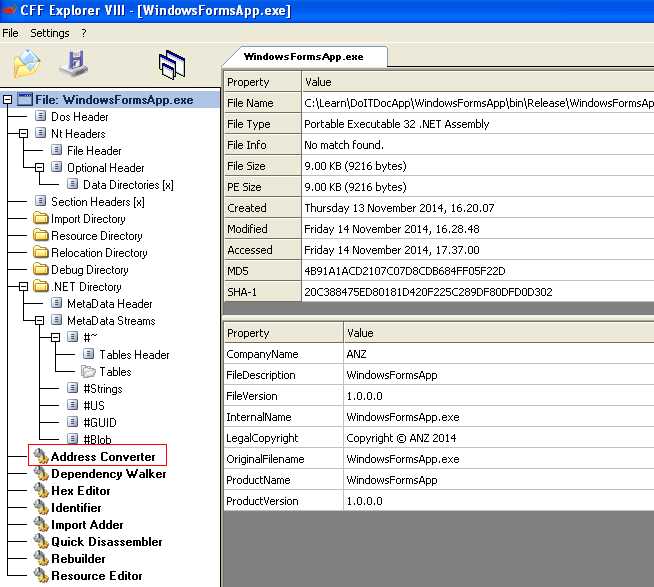This screenshot has width=654, height=587.
Task: Collapse the #~ stream branch
Action: [55, 338]
